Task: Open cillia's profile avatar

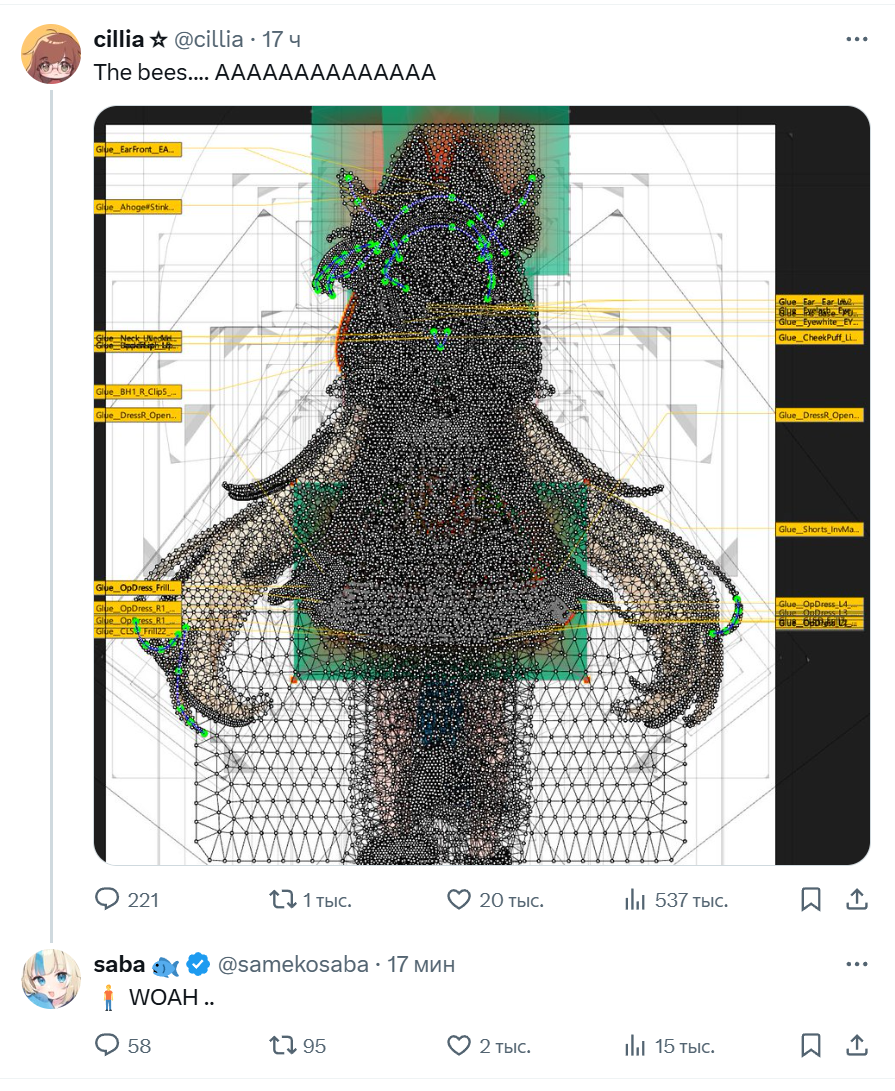Action: [52, 54]
